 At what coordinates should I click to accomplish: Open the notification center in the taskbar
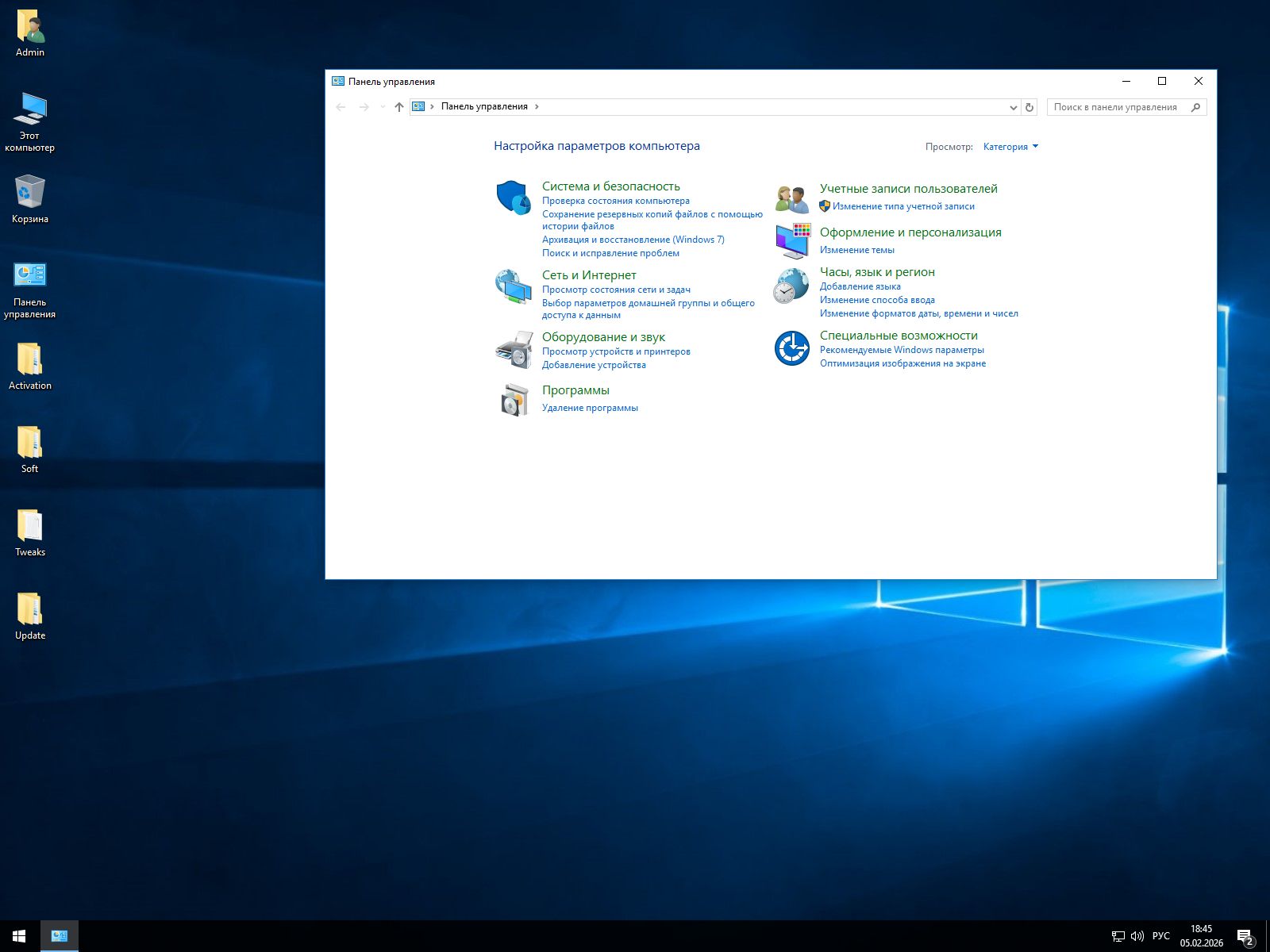point(1245,937)
